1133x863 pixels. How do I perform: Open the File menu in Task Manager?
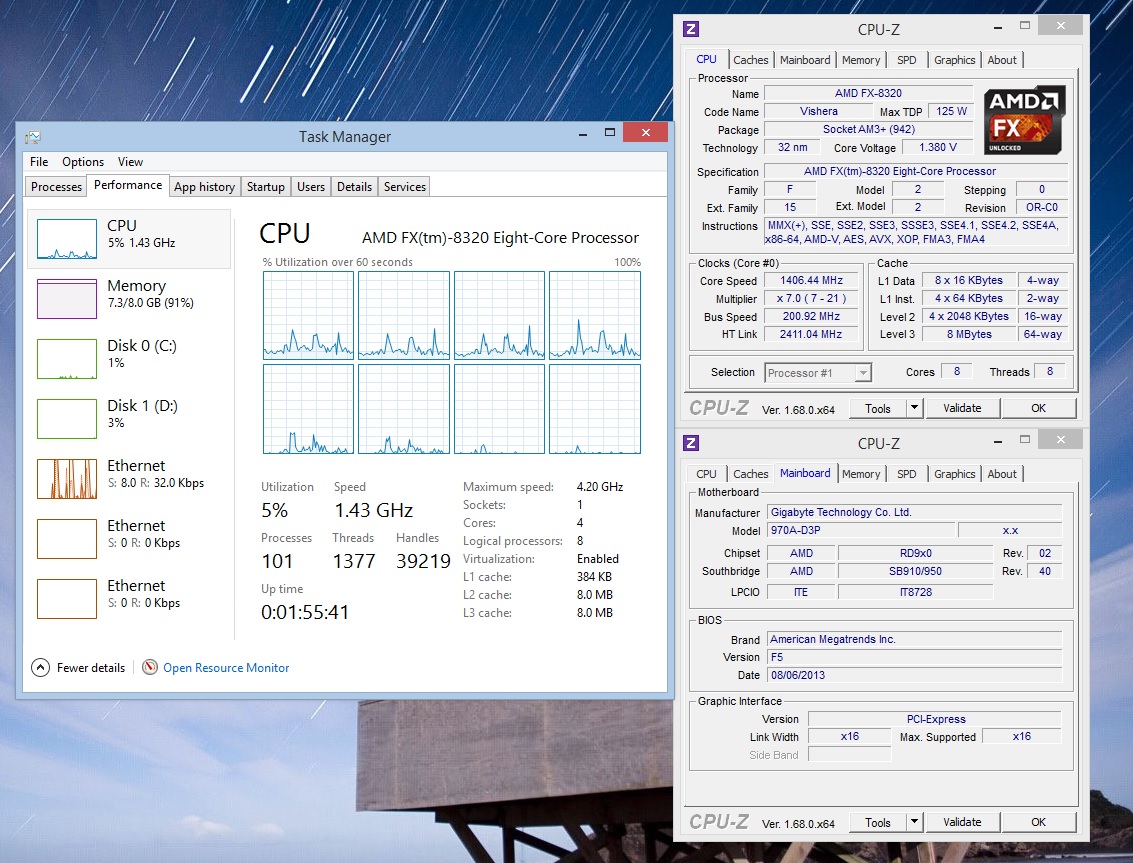[x=39, y=162]
